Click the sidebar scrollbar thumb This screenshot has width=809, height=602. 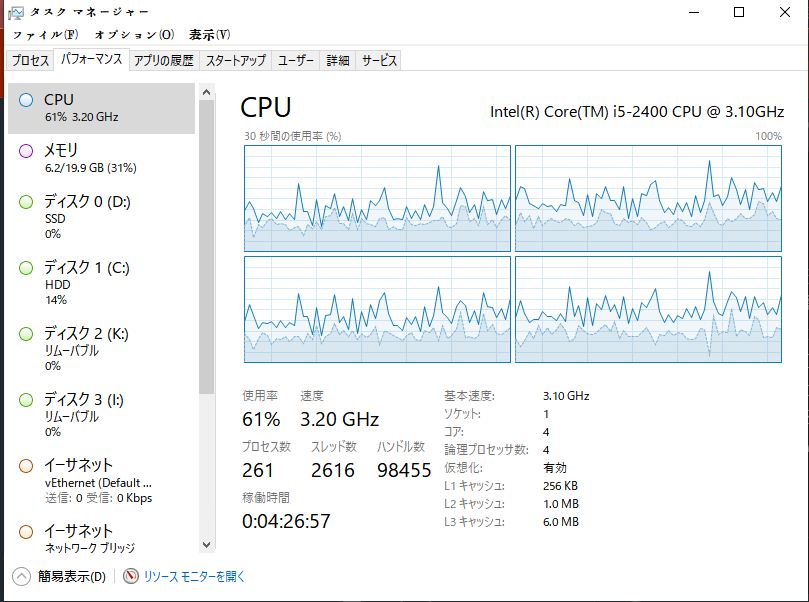(206, 248)
